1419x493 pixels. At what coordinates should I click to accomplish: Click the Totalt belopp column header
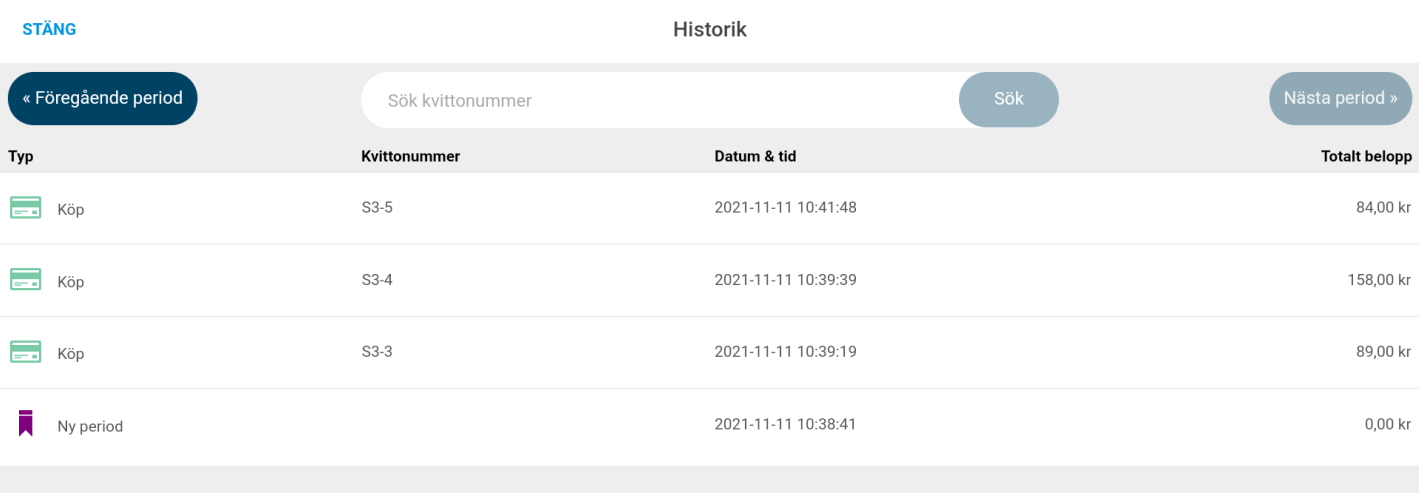pos(1366,156)
